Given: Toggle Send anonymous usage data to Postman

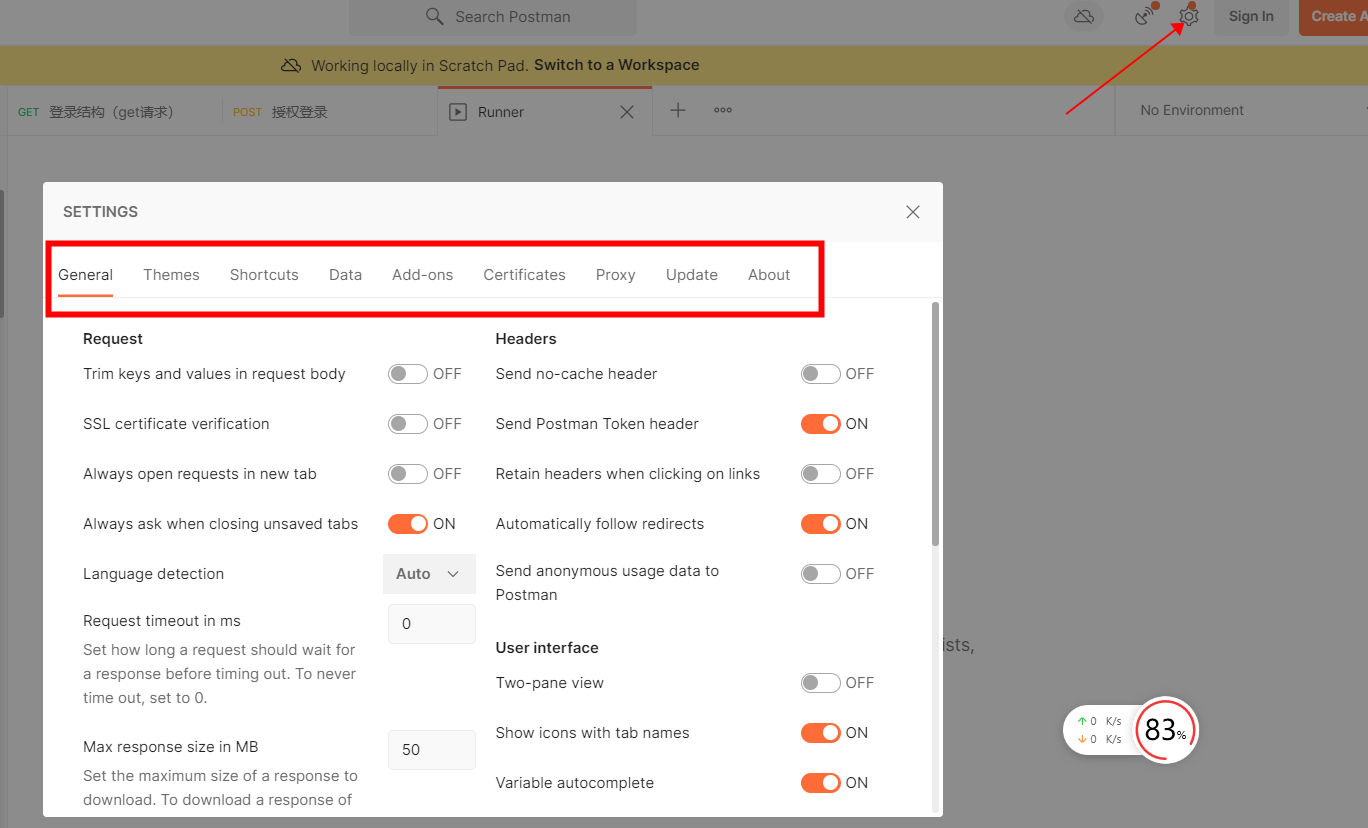Looking at the screenshot, I should [821, 574].
